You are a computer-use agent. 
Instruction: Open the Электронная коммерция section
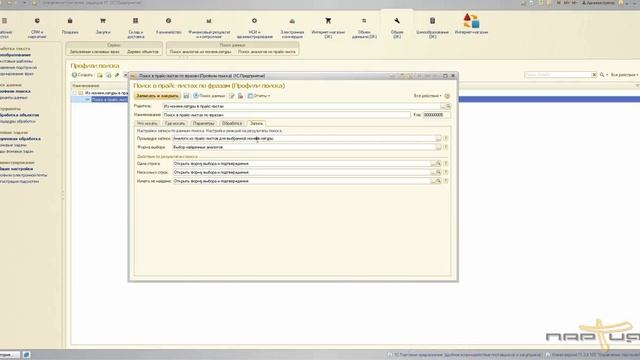tap(292, 27)
